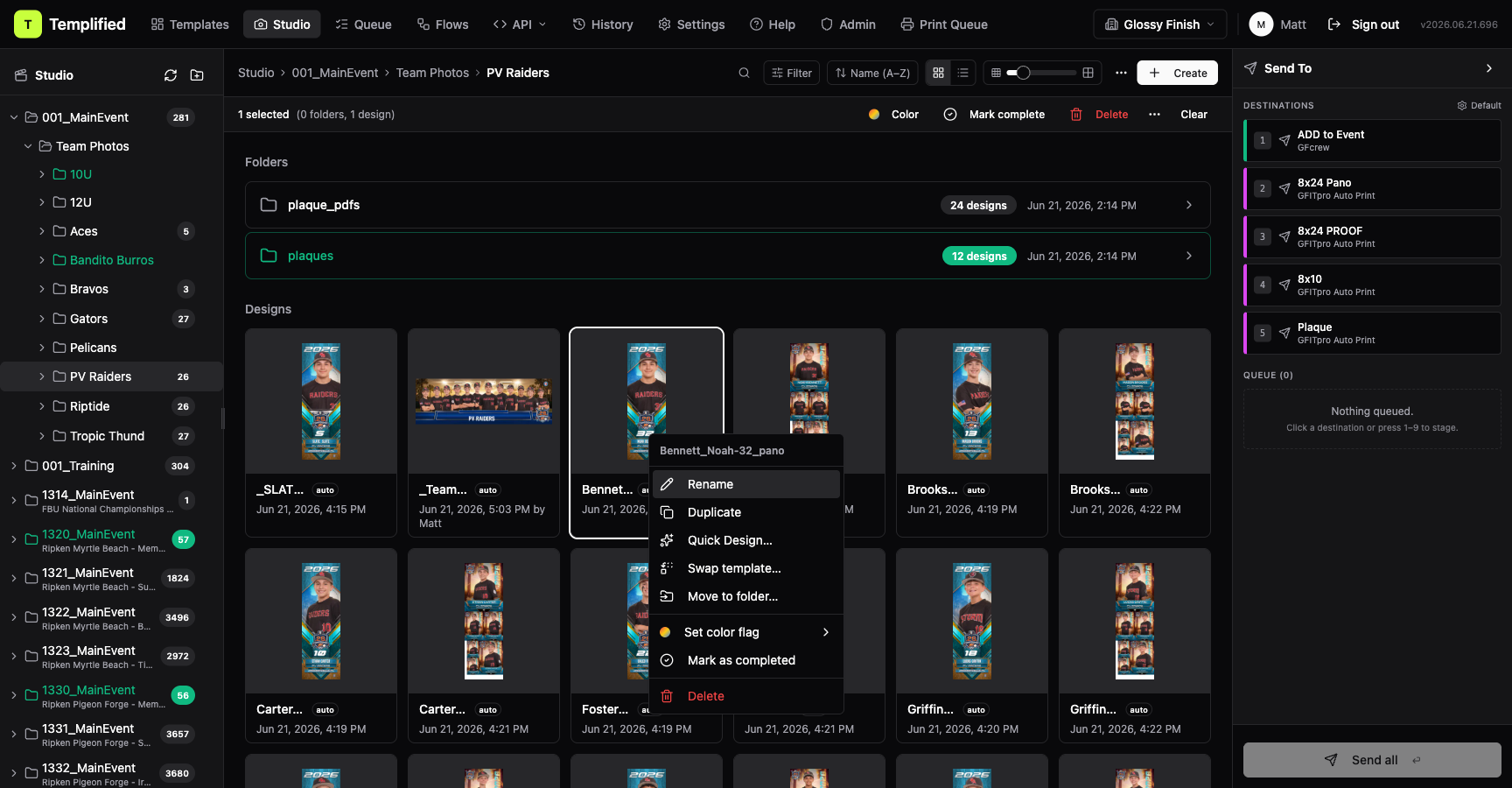
Task: Switch to list view icon
Action: coord(962,73)
